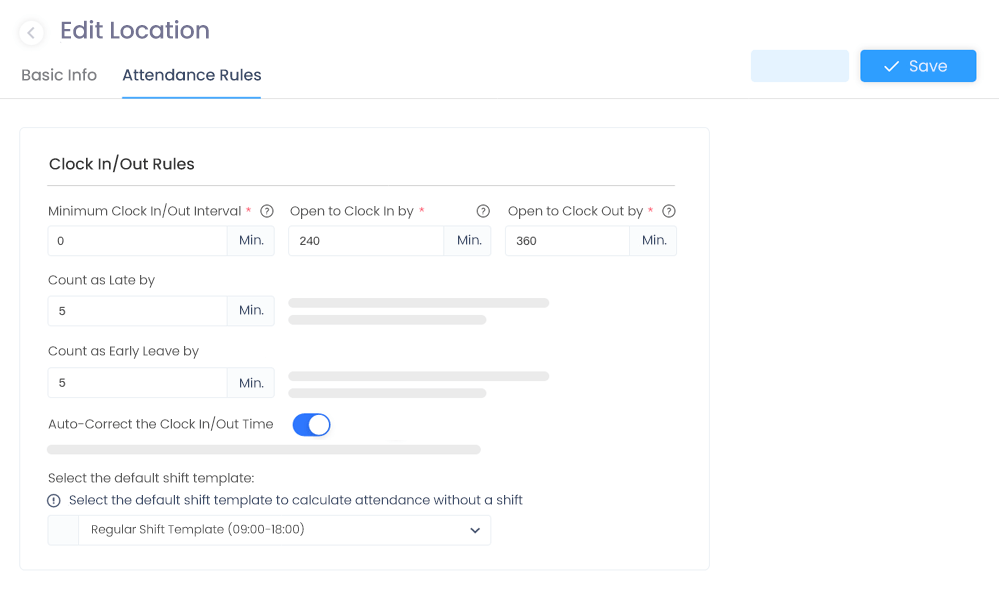Click the checkmark icon on Save button
Image resolution: width=999 pixels, height=589 pixels.
(x=892, y=66)
